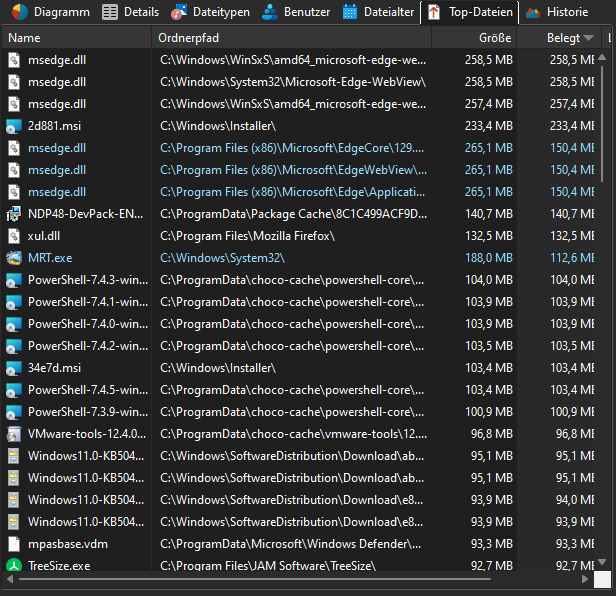Click the installer icon of 34e7d.msi
The image size is (616, 596).
pos(14,368)
